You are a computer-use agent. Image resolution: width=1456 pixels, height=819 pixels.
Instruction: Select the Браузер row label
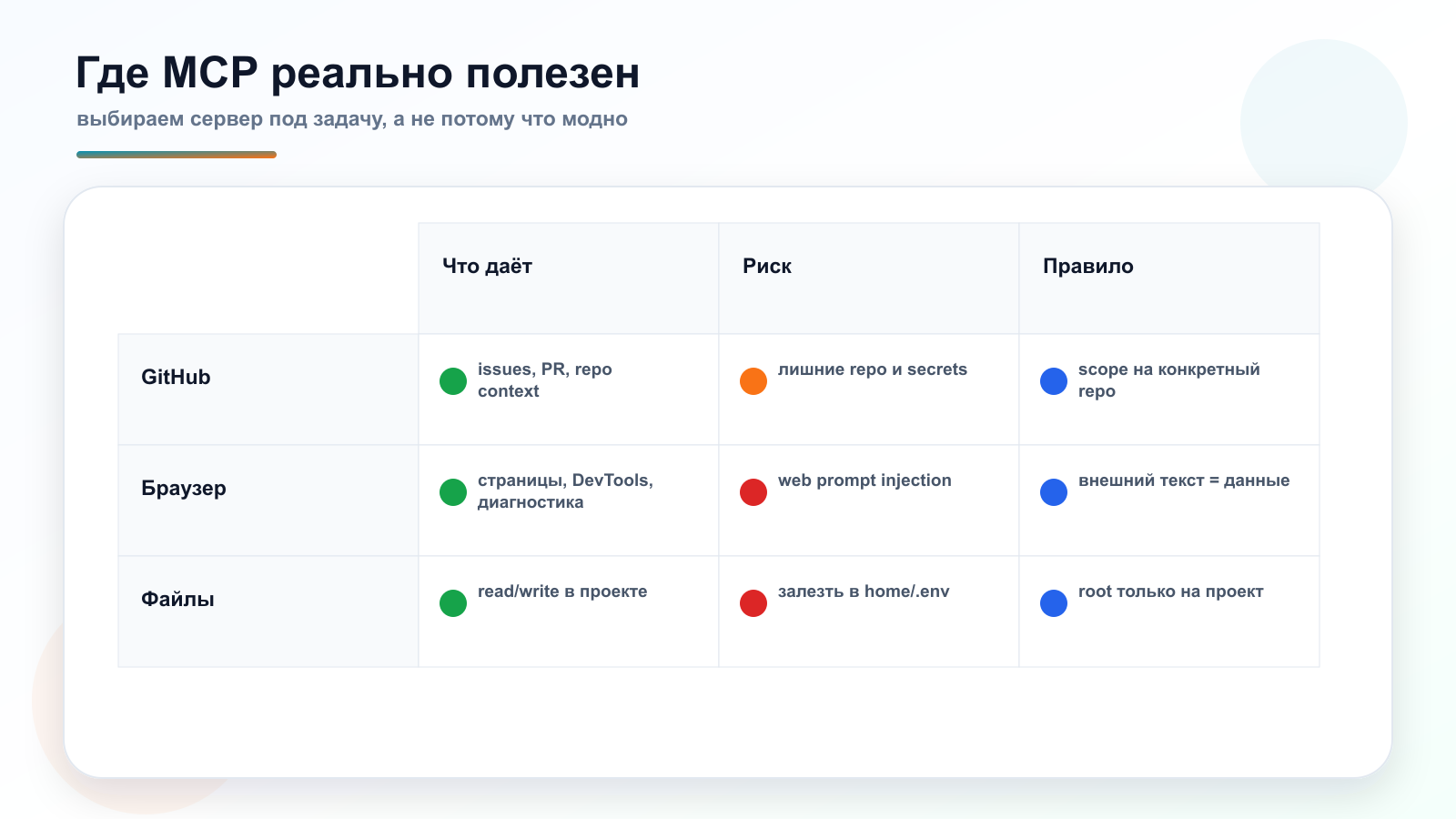[184, 489]
